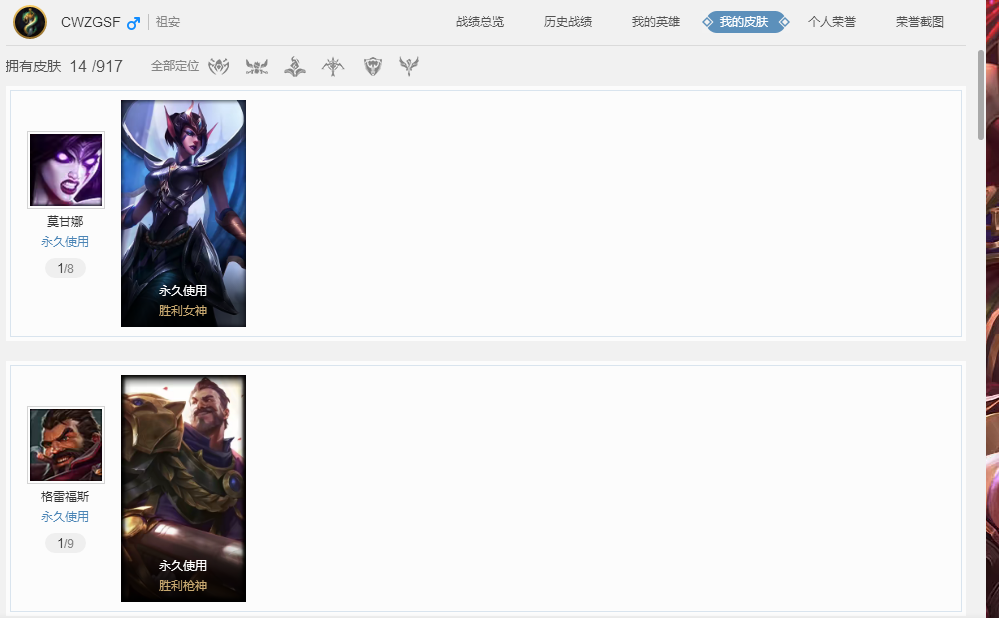Click the first role filter icon after 全部定位
Viewport: 999px width, 618px height.
219,67
